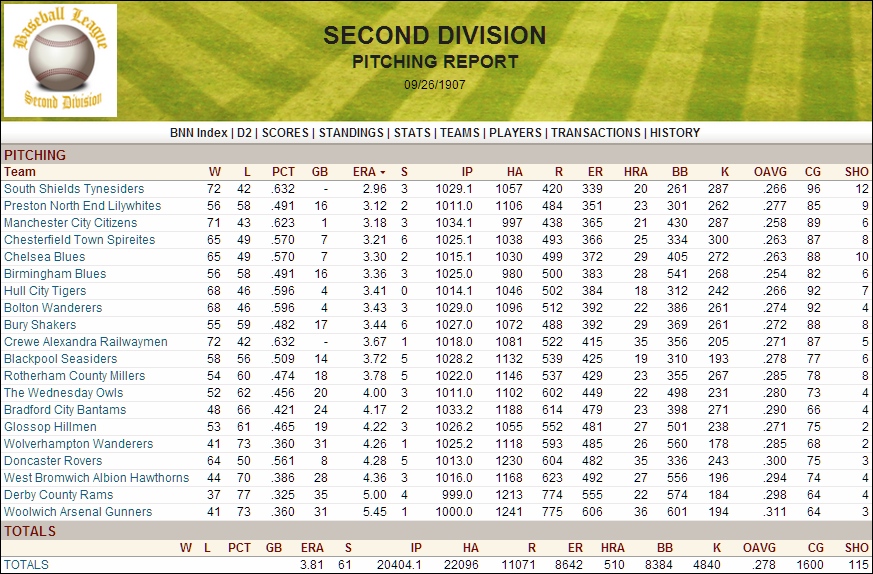Sort by the BB column header
The height and width of the screenshot is (574, 873).
680,172
